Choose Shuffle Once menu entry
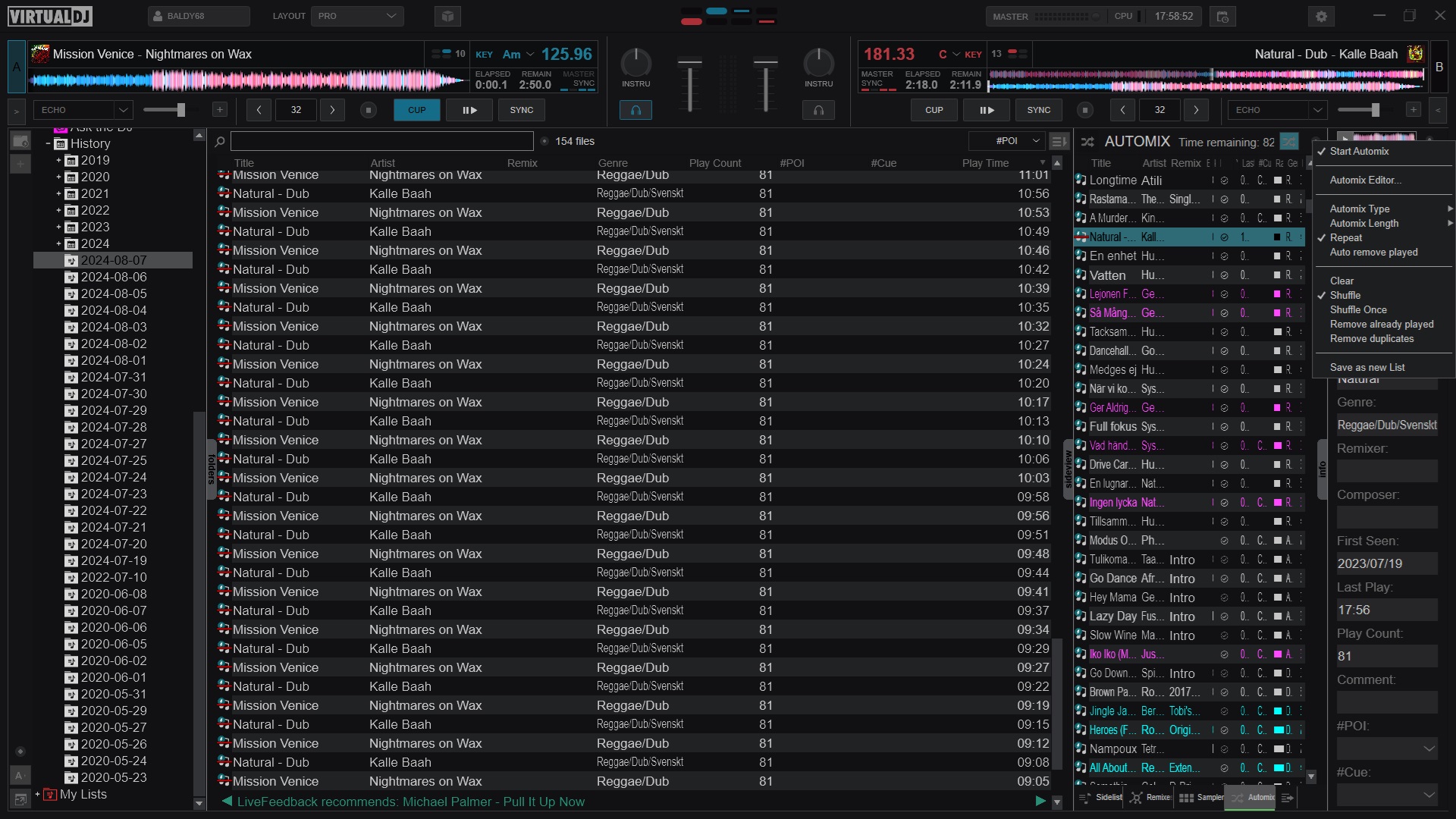The width and height of the screenshot is (1456, 819). tap(1358, 310)
